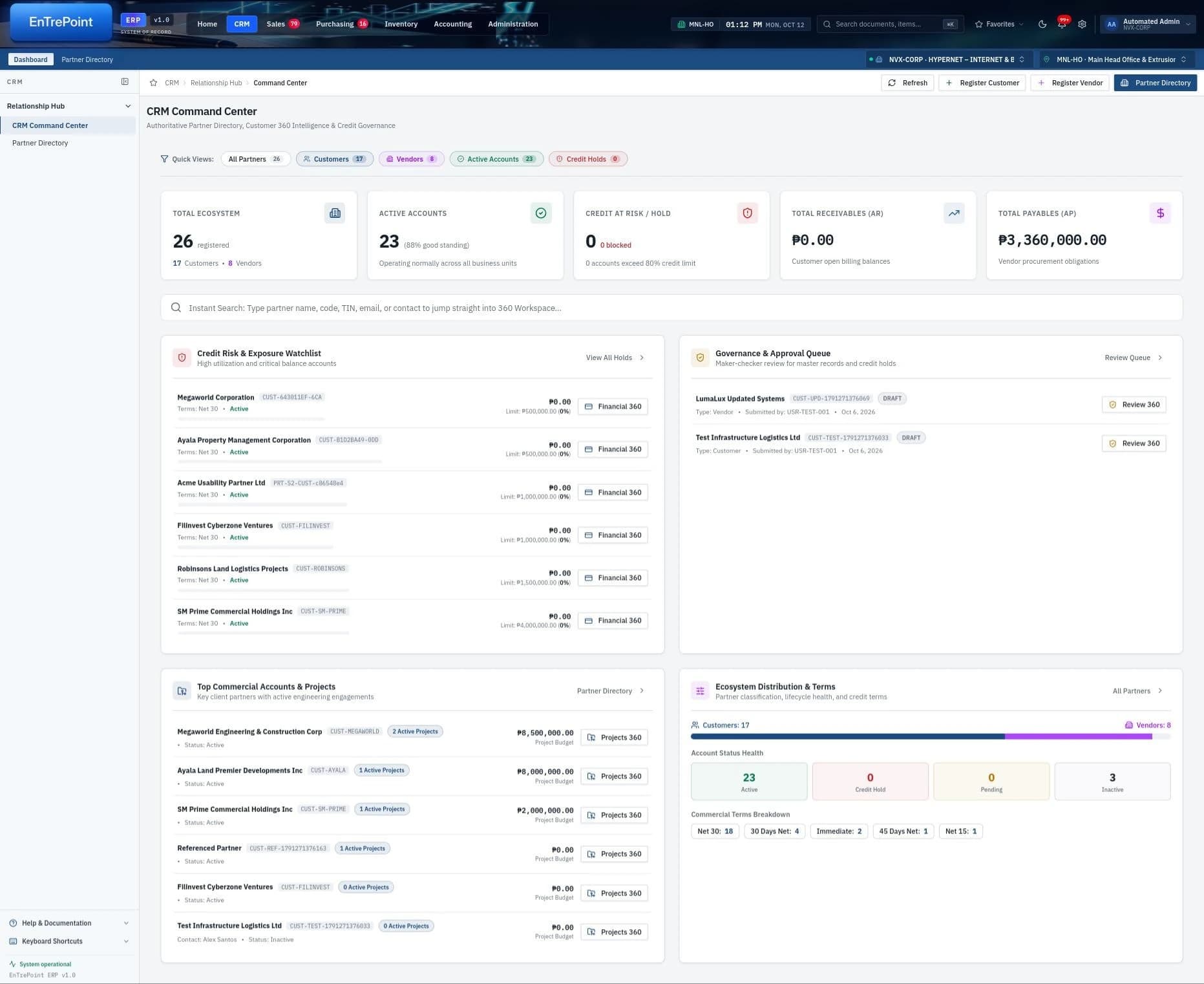This screenshot has width=1204, height=984.
Task: Toggle dark mode moon icon
Action: point(1042,24)
